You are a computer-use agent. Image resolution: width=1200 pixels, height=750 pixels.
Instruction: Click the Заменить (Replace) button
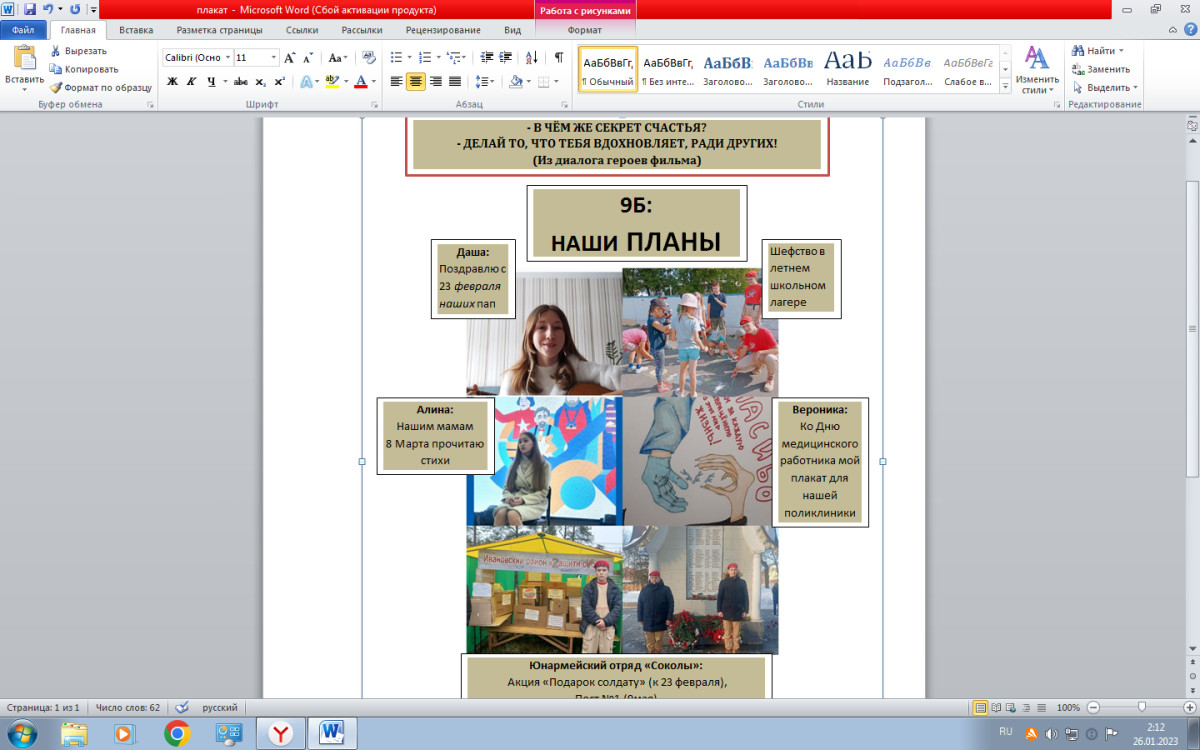click(x=1101, y=69)
